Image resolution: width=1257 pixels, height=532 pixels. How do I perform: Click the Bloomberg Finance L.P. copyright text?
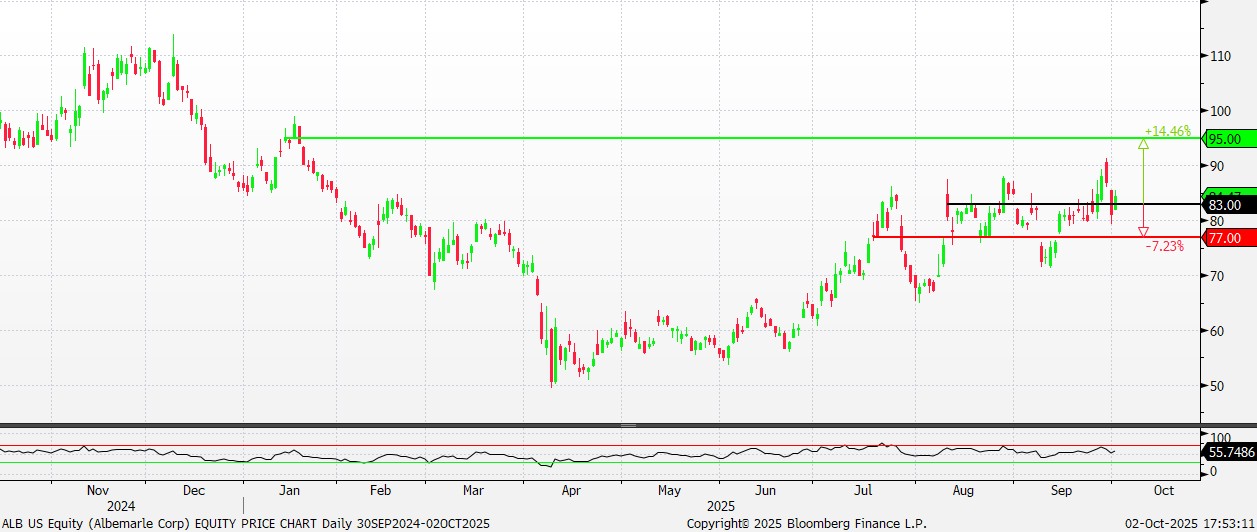[x=806, y=523]
